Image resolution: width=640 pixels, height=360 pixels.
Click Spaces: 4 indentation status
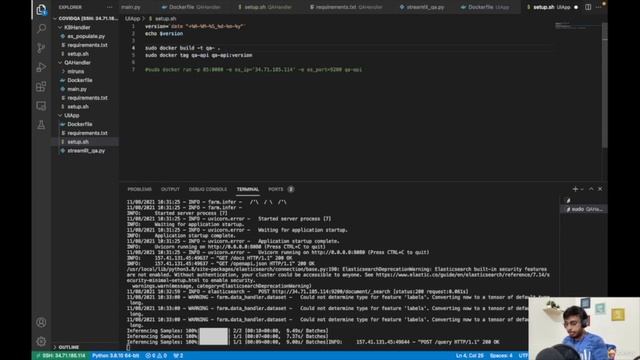point(501,356)
